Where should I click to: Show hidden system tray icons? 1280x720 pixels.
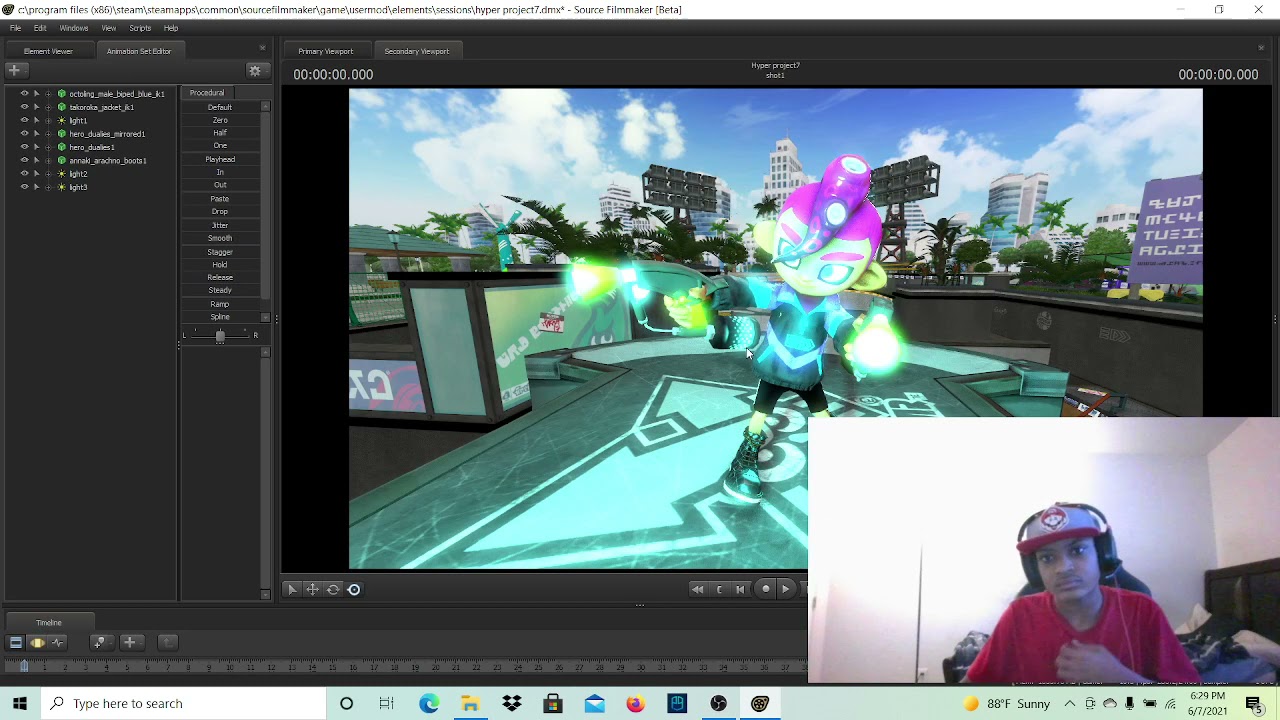click(1070, 704)
